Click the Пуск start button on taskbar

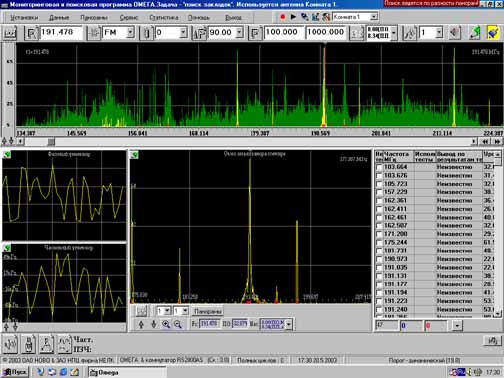[15, 372]
